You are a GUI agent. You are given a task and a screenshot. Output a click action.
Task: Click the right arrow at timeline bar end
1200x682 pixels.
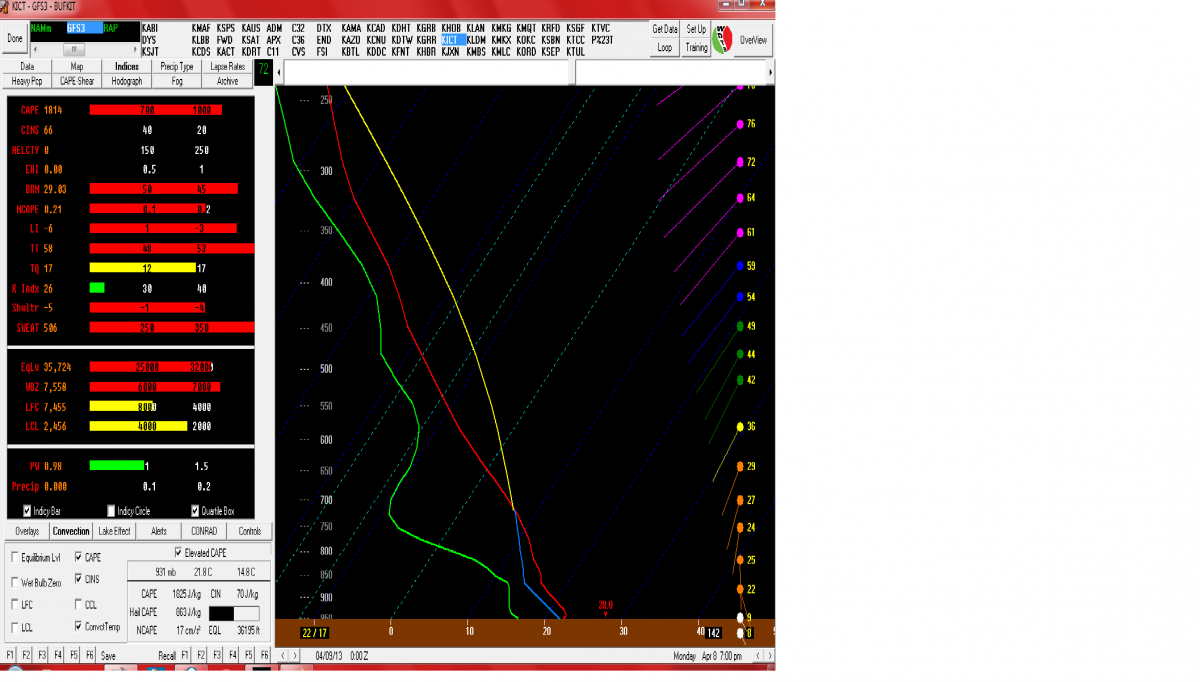[769, 73]
